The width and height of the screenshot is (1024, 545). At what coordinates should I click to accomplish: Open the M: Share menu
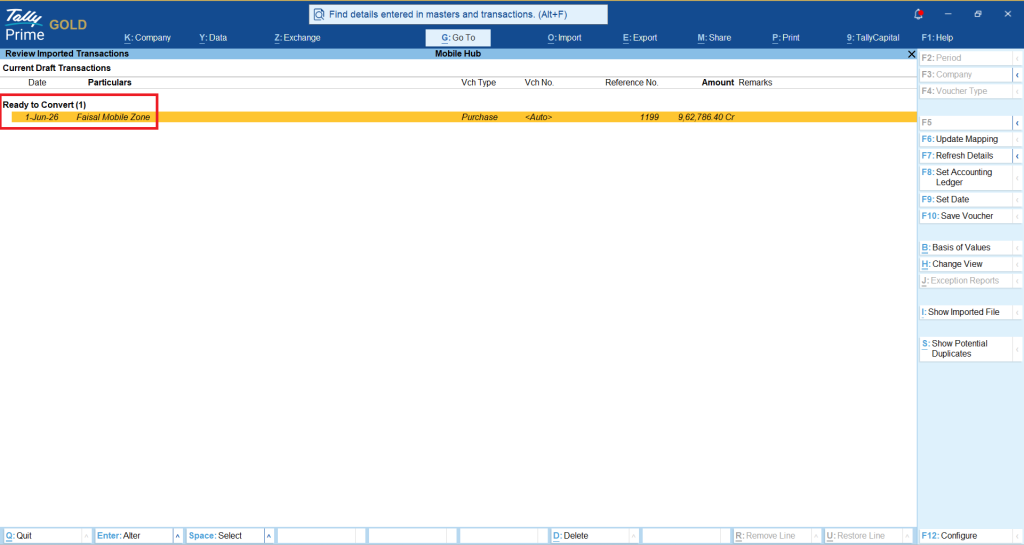(x=714, y=38)
